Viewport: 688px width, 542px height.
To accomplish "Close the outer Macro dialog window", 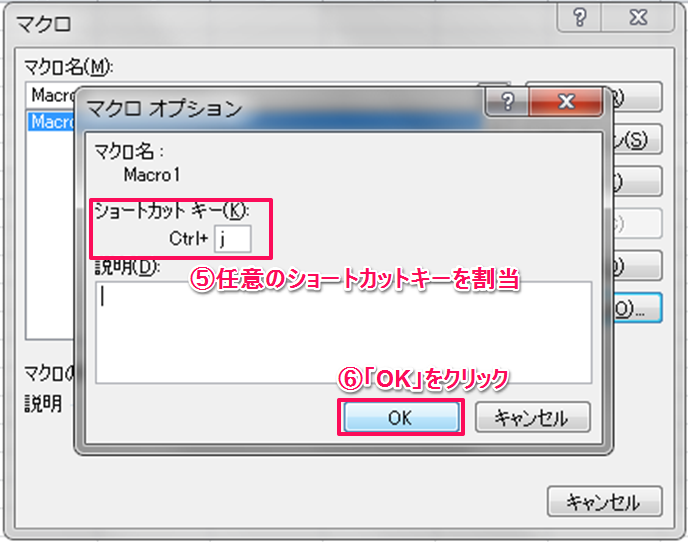I will click(x=638, y=18).
